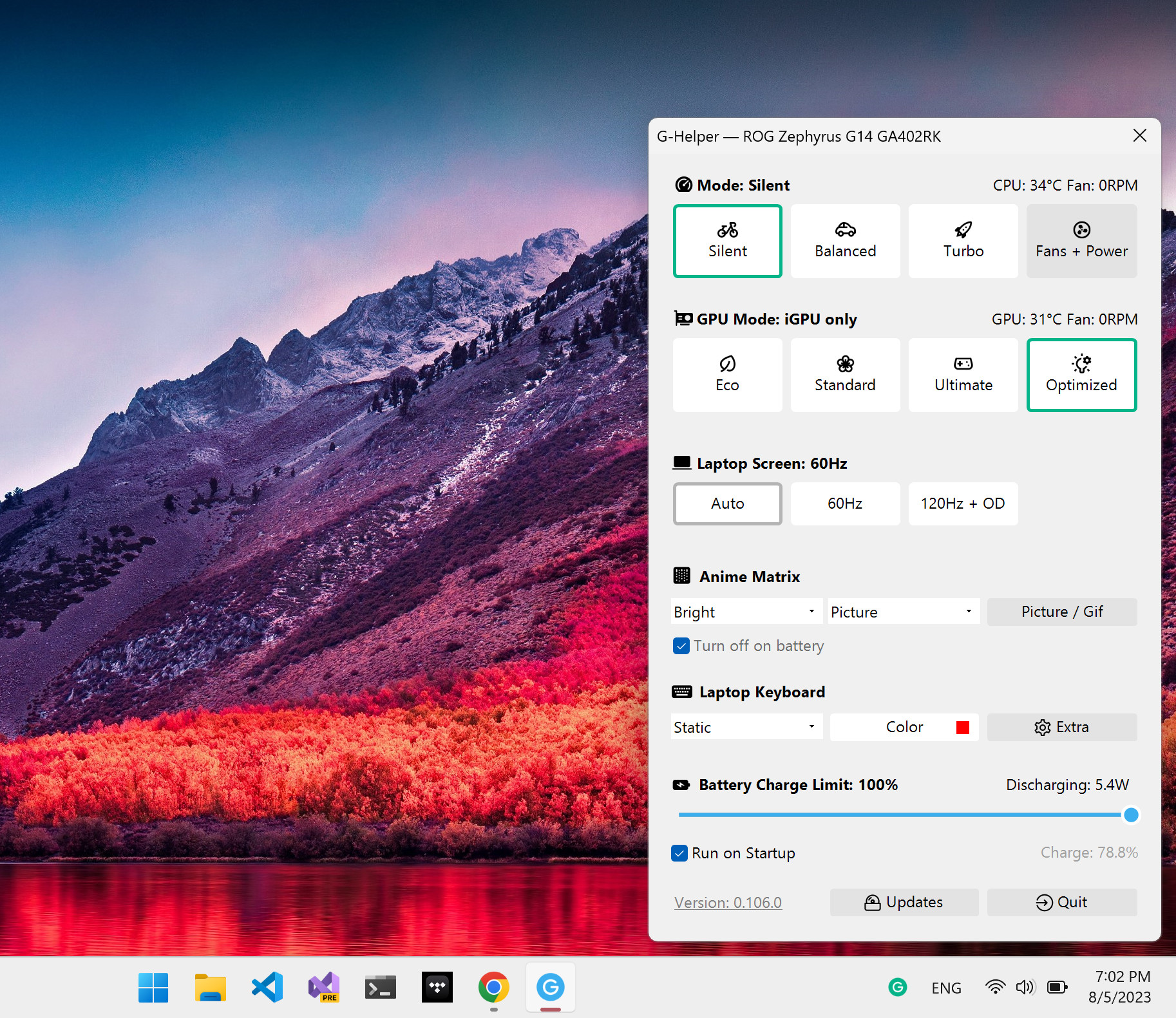Close the G-Helper window
Image resolution: width=1176 pixels, height=1018 pixels.
tap(1140, 135)
